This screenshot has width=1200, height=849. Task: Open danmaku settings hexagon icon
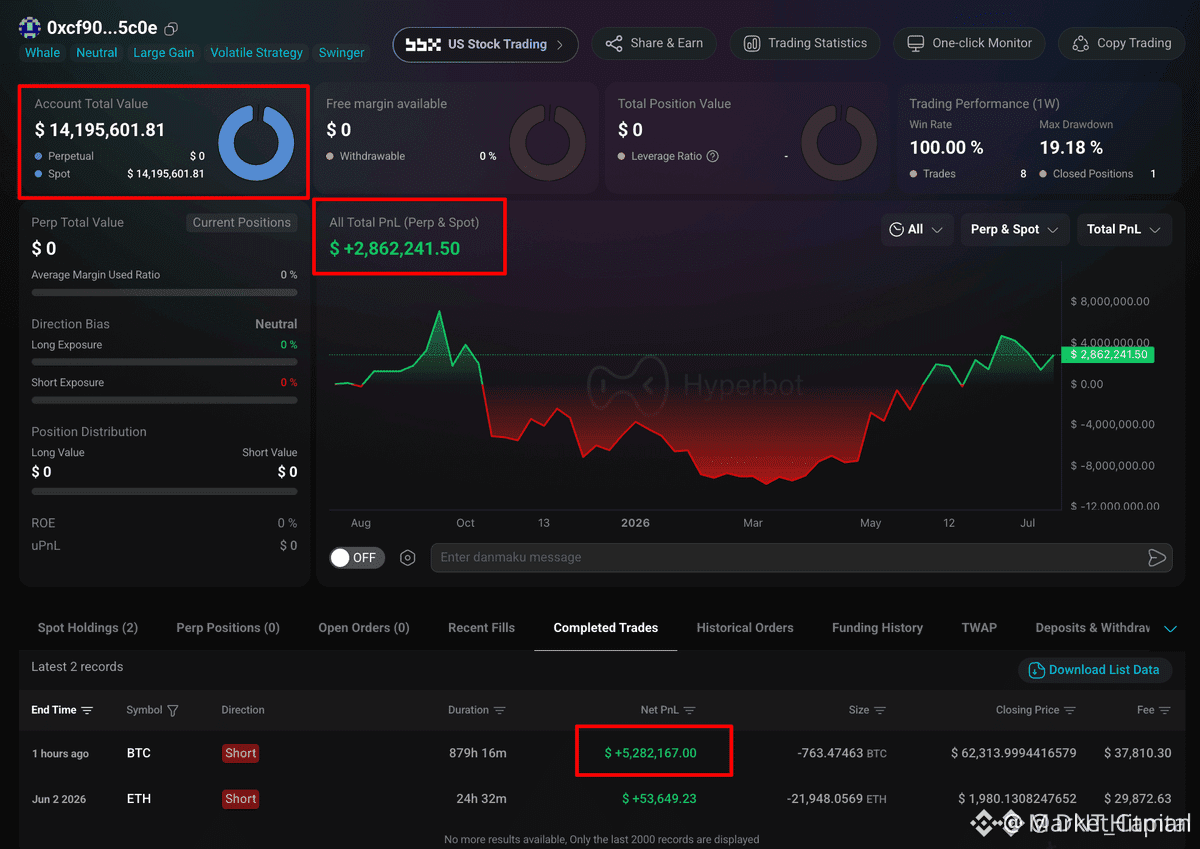(408, 558)
